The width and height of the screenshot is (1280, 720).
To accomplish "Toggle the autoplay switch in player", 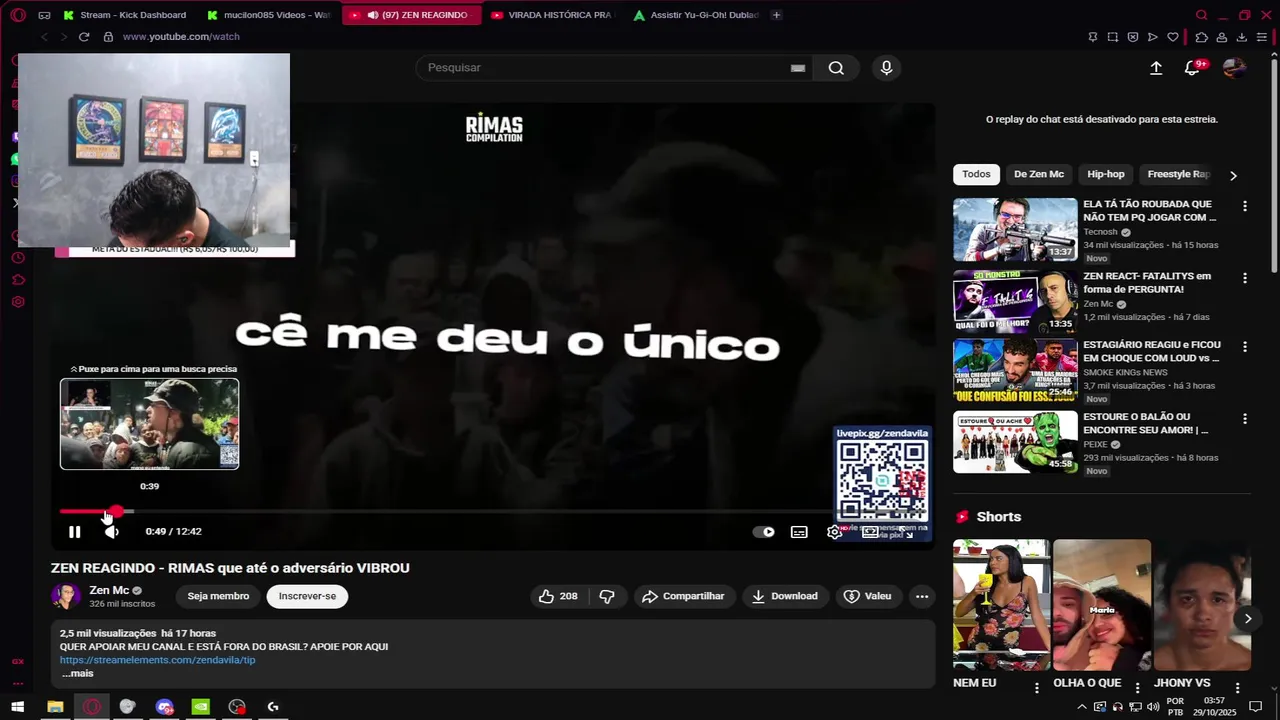I will 764,532.
